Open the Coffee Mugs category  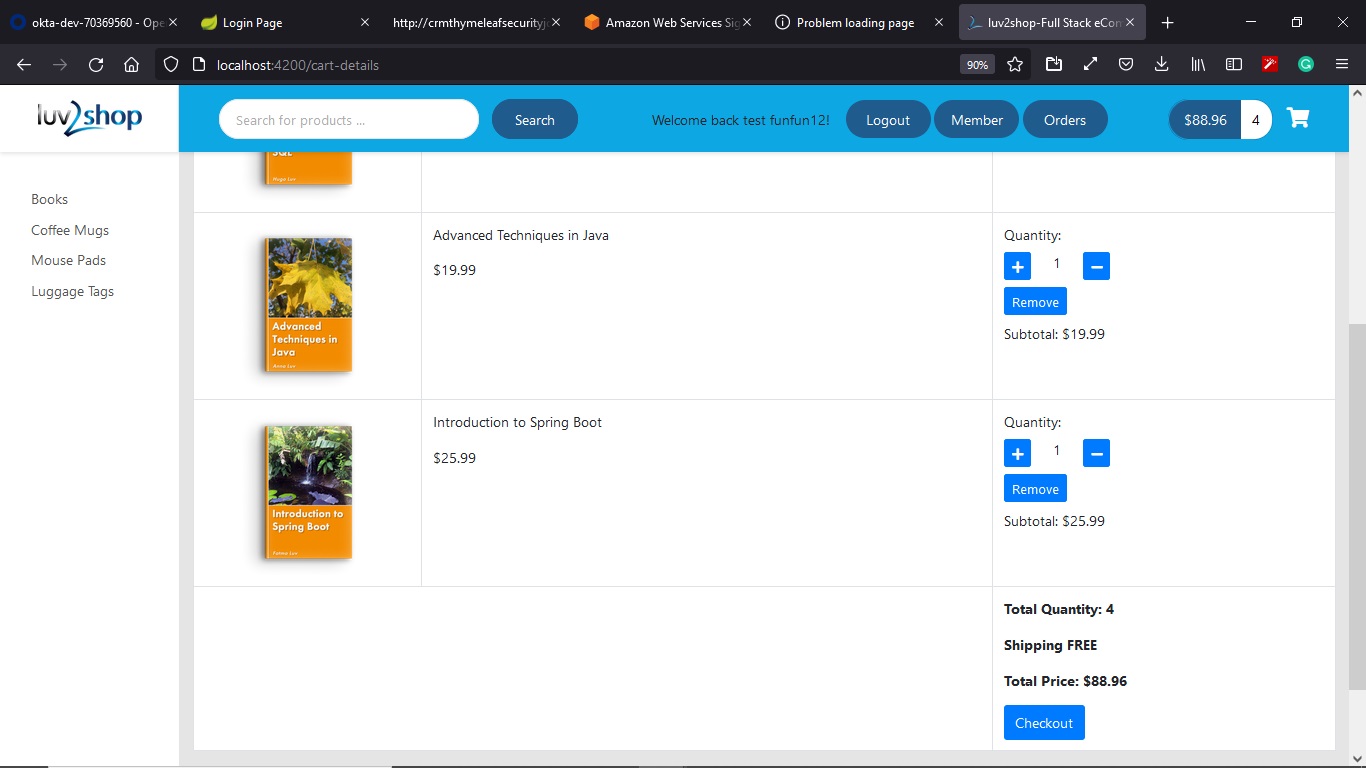pyautogui.click(x=70, y=230)
